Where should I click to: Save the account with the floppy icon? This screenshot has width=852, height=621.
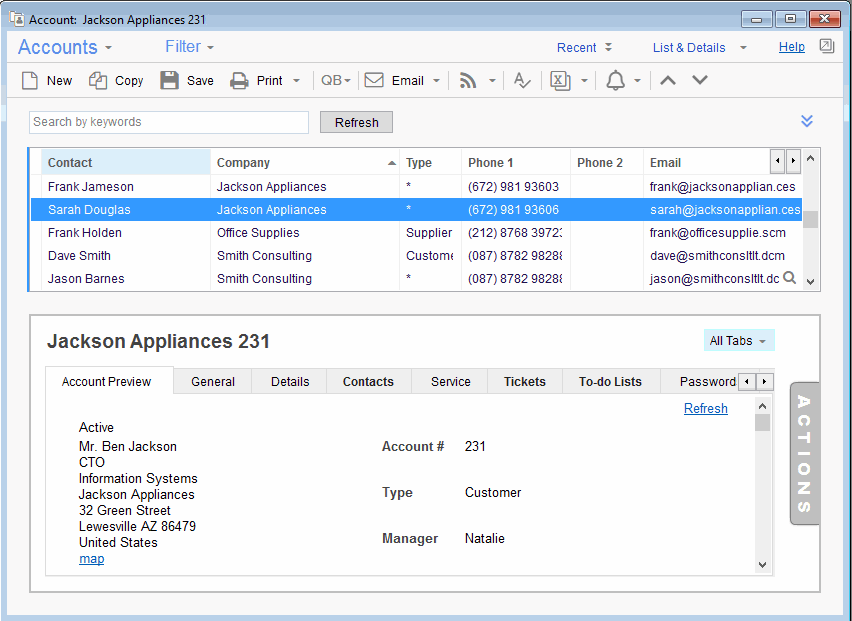click(x=170, y=81)
